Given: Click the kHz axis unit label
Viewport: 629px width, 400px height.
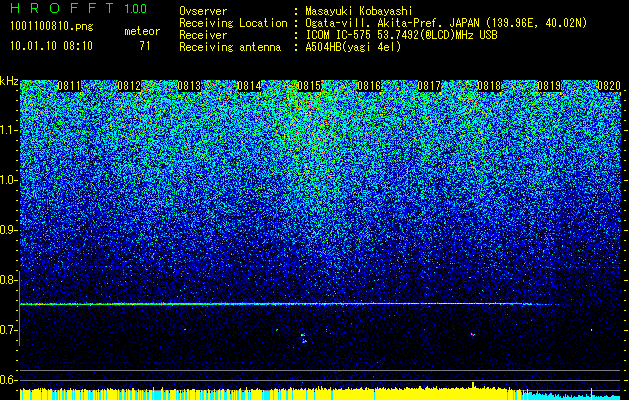Looking at the screenshot, I should 9,81.
